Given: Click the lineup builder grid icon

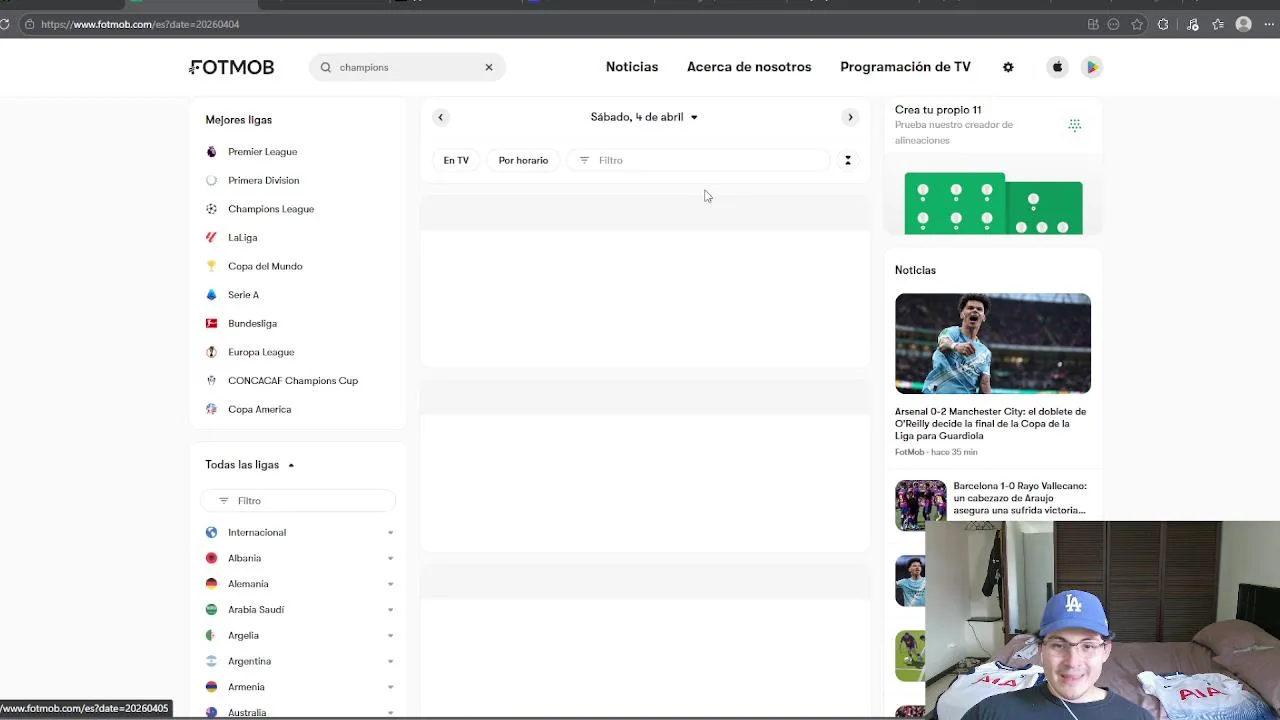Looking at the screenshot, I should click(x=1075, y=125).
